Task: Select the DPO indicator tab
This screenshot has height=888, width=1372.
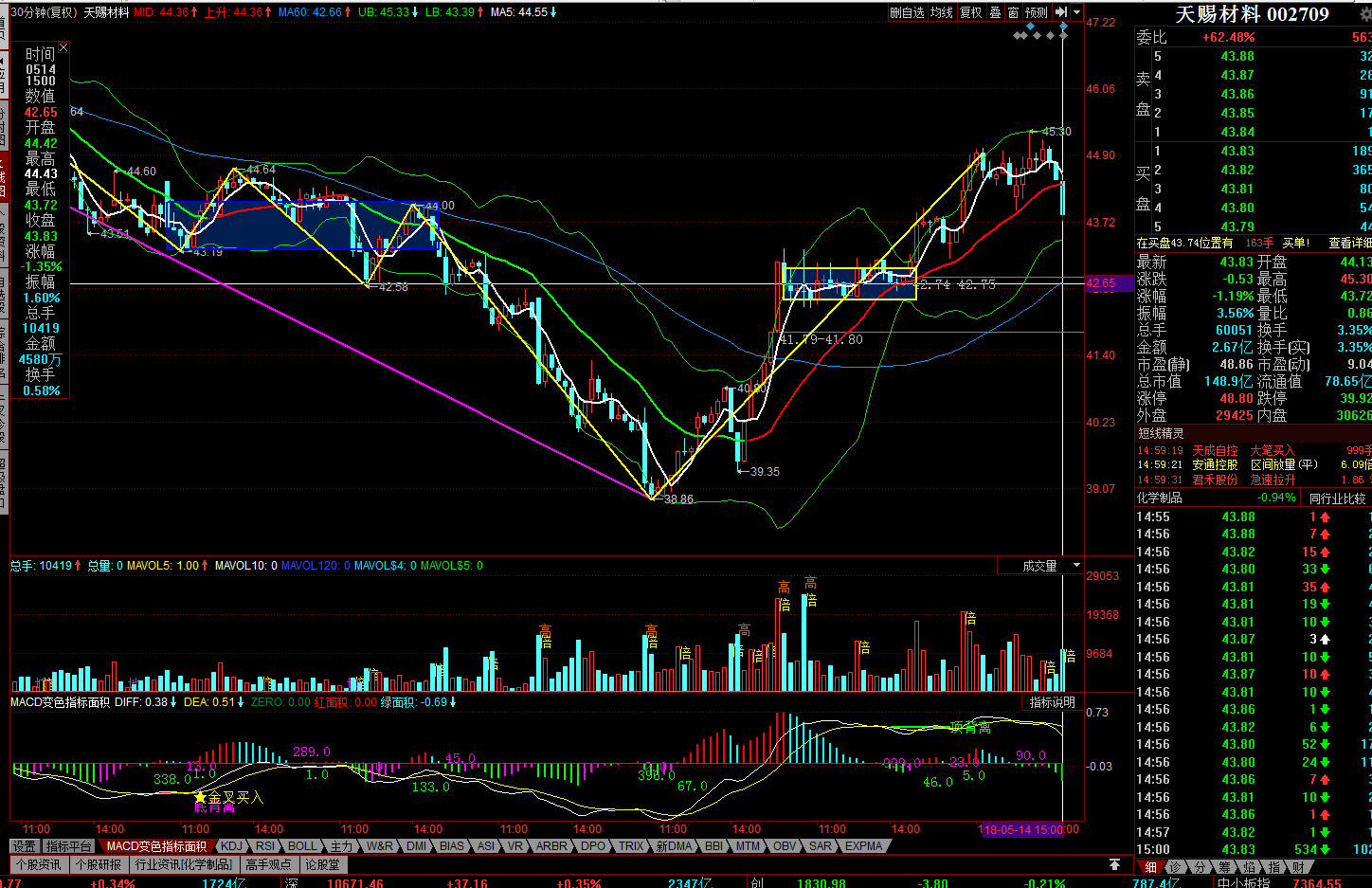Action: pyautogui.click(x=593, y=846)
